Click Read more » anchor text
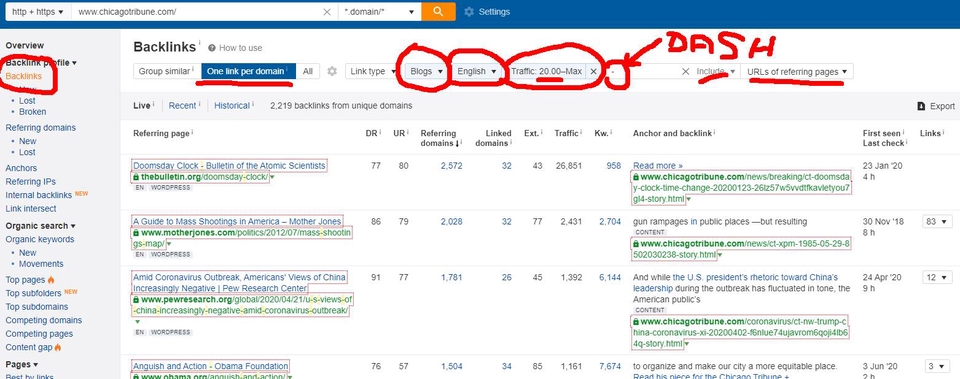This screenshot has width=960, height=379. [x=658, y=165]
